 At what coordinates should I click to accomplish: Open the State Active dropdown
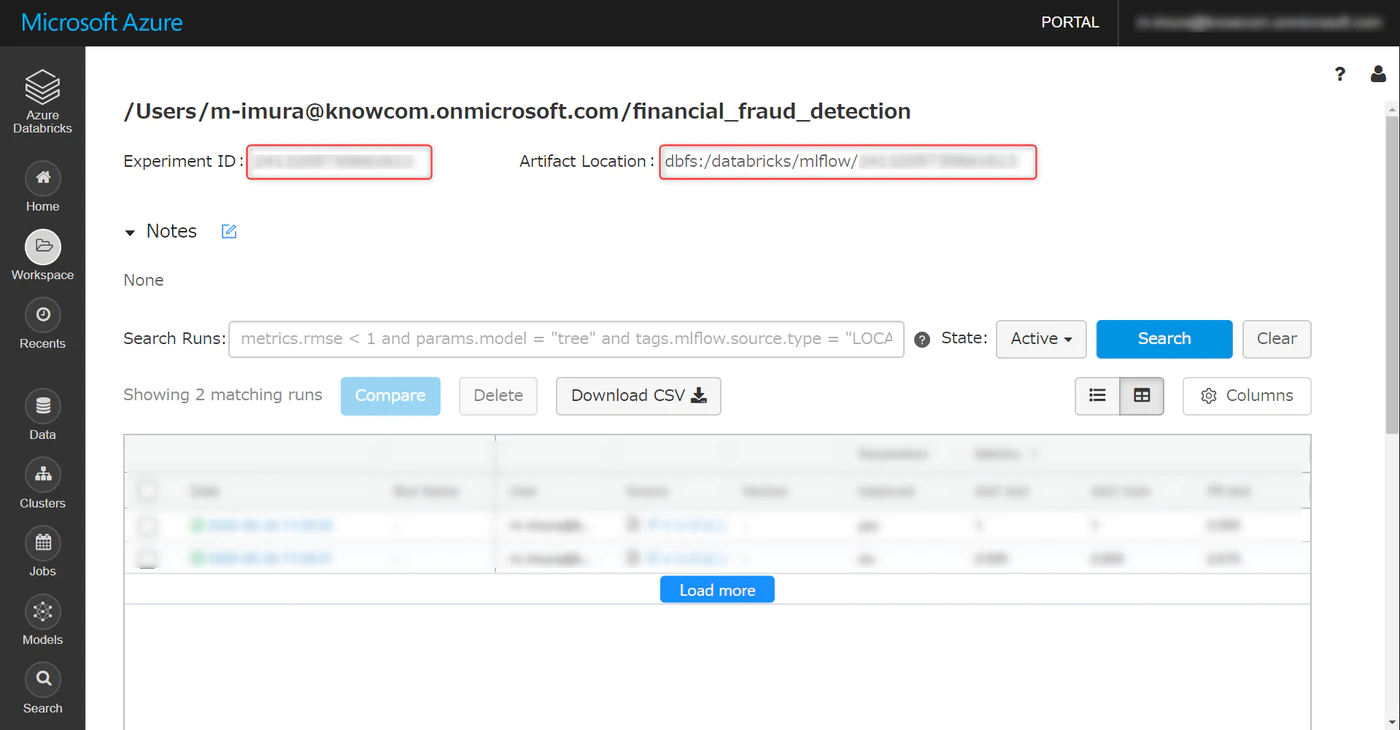pos(1041,339)
